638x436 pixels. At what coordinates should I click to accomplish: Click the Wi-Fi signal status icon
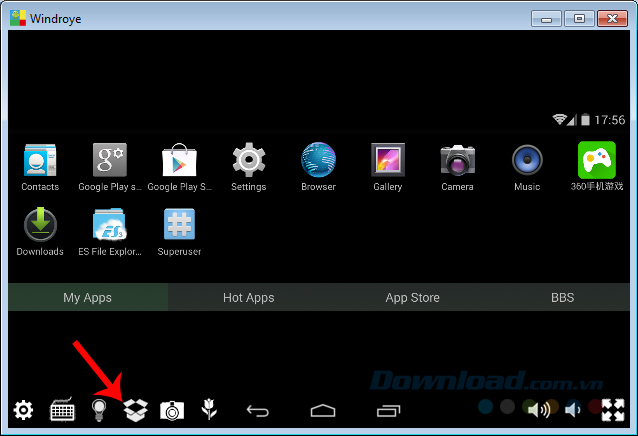point(560,119)
